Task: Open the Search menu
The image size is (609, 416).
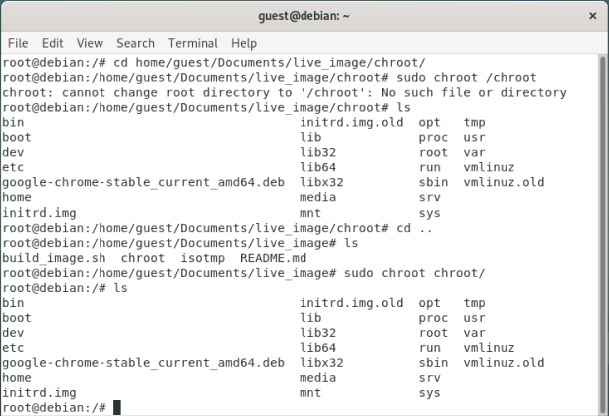Action: click(135, 44)
